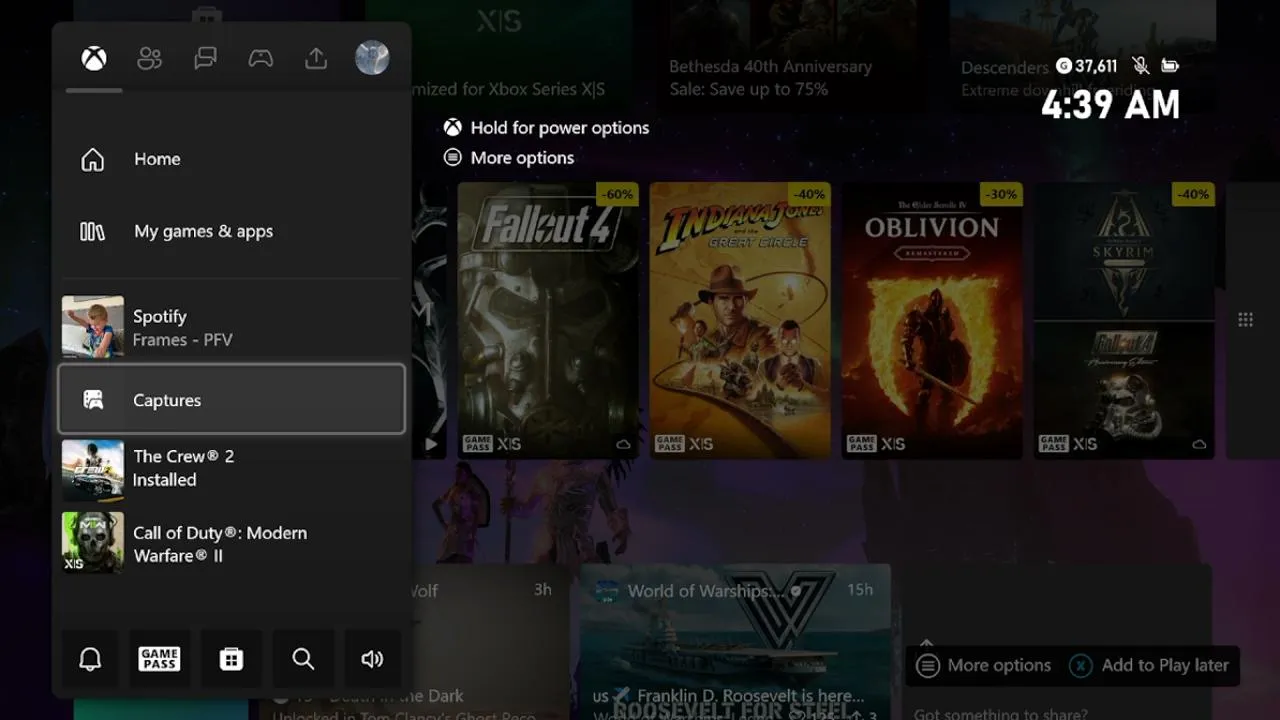Click the cloud icon on Fallout 4 tile
This screenshot has width=1280, height=720.
tap(623, 444)
